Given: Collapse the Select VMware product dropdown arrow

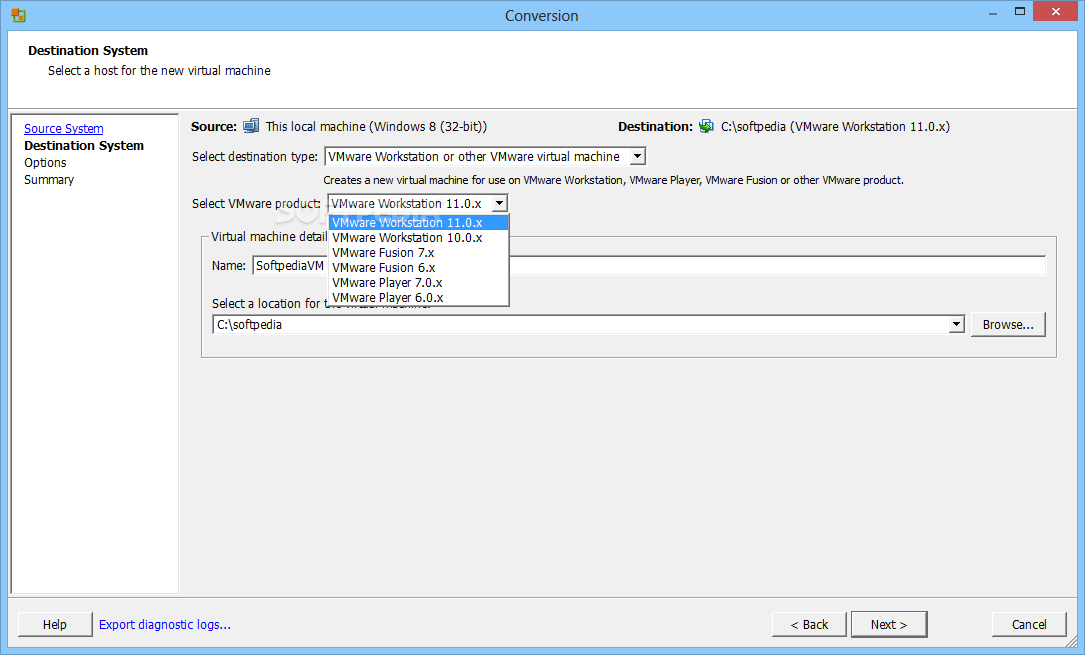Looking at the screenshot, I should click(499, 203).
